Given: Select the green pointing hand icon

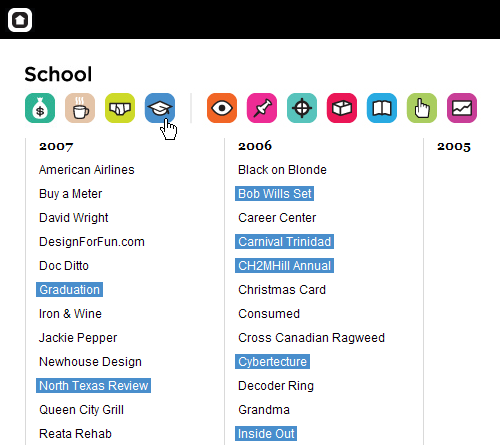Looking at the screenshot, I should click(422, 108).
